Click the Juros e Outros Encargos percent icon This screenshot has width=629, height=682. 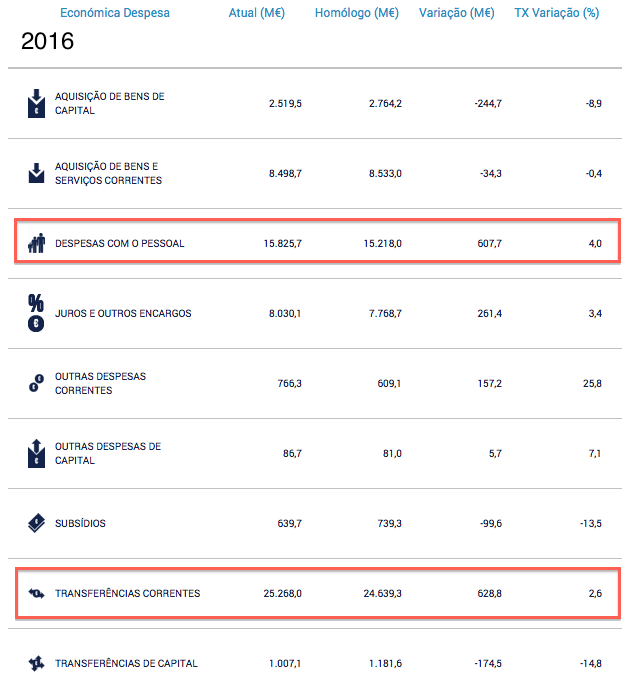pyautogui.click(x=36, y=313)
